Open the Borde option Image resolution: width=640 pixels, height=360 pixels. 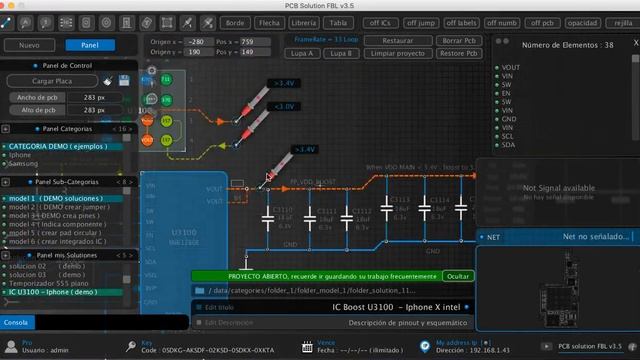tap(235, 23)
